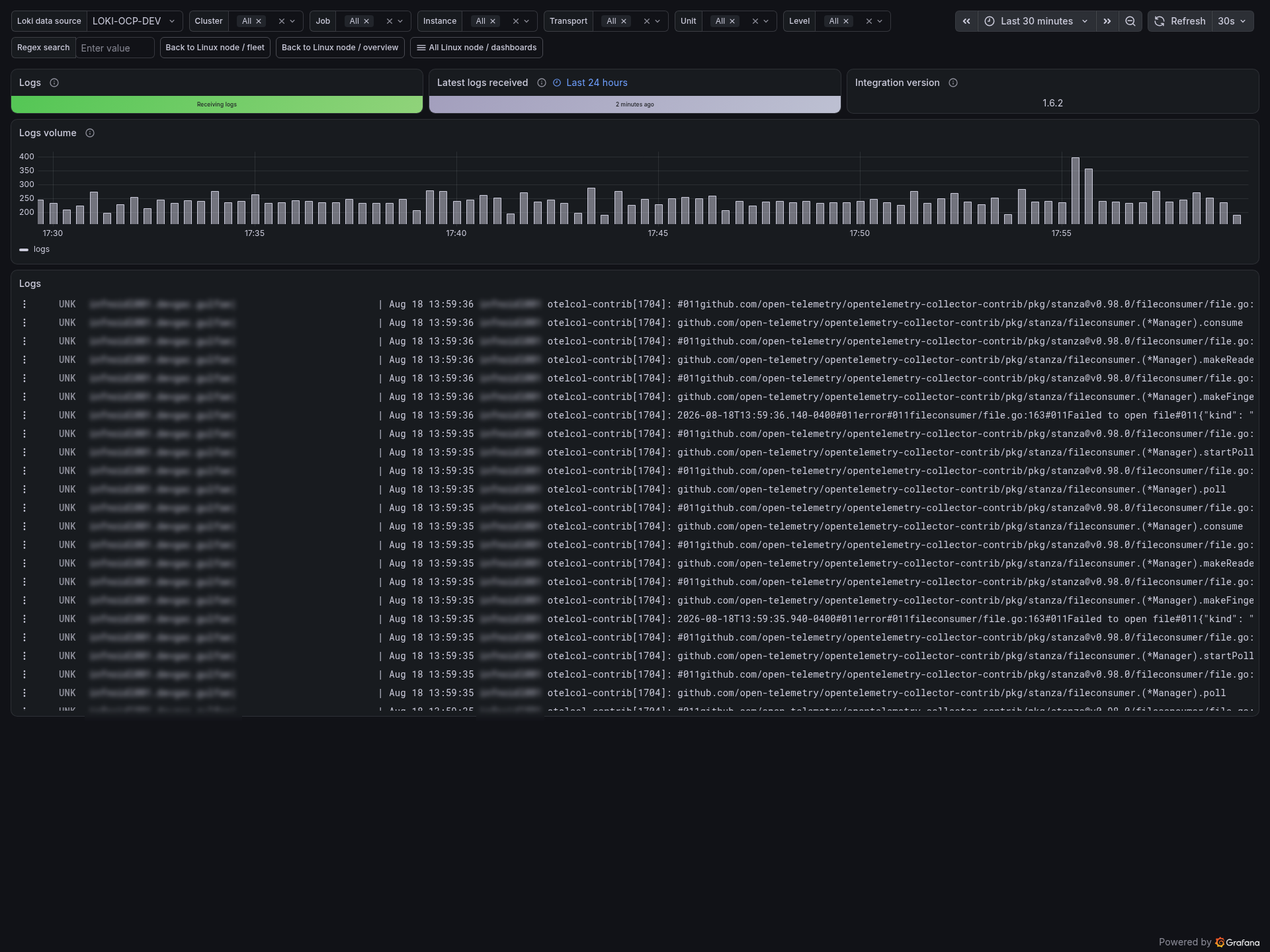Remove the All chip from Job filter
The width and height of the screenshot is (1270, 952).
pyautogui.click(x=366, y=21)
